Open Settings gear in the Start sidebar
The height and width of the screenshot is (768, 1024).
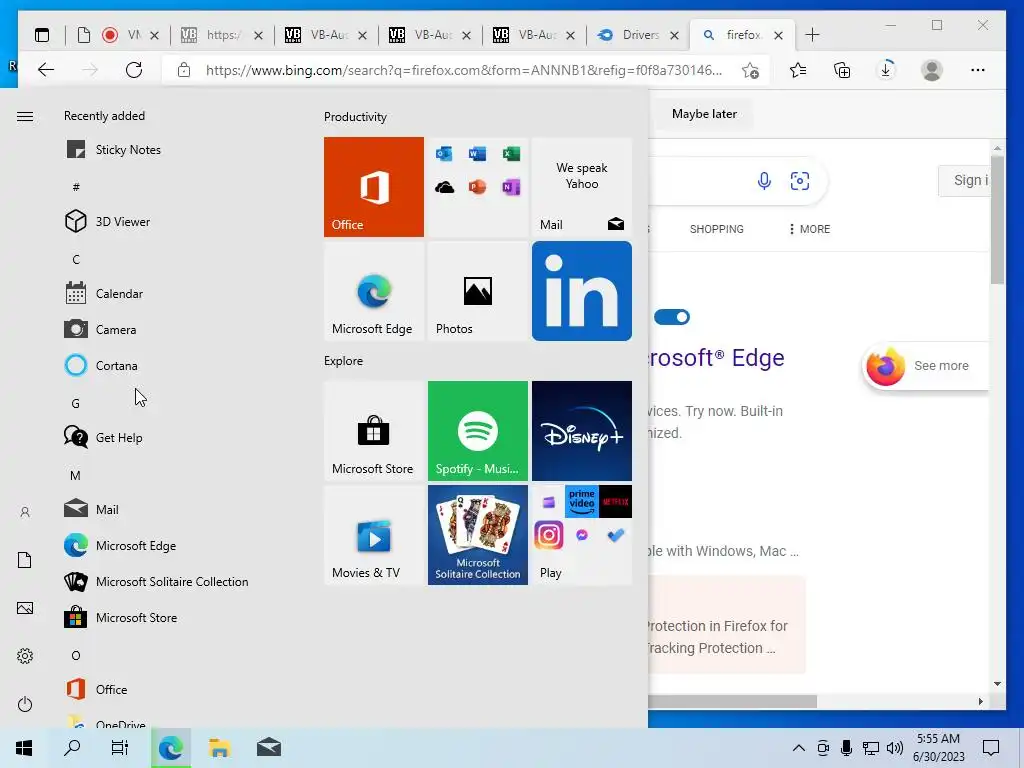(x=25, y=656)
